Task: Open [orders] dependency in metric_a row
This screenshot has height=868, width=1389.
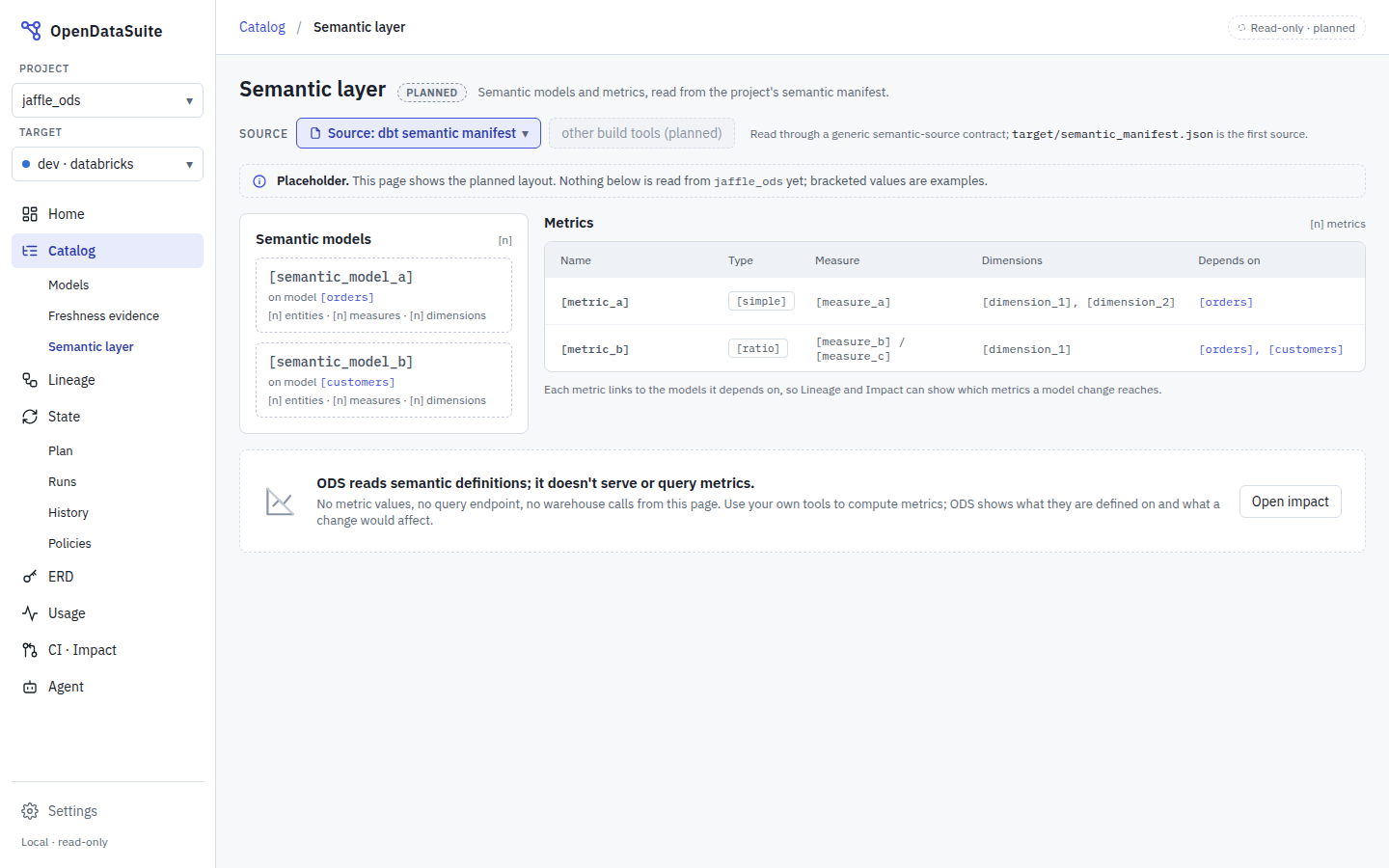Action: [x=1226, y=302]
